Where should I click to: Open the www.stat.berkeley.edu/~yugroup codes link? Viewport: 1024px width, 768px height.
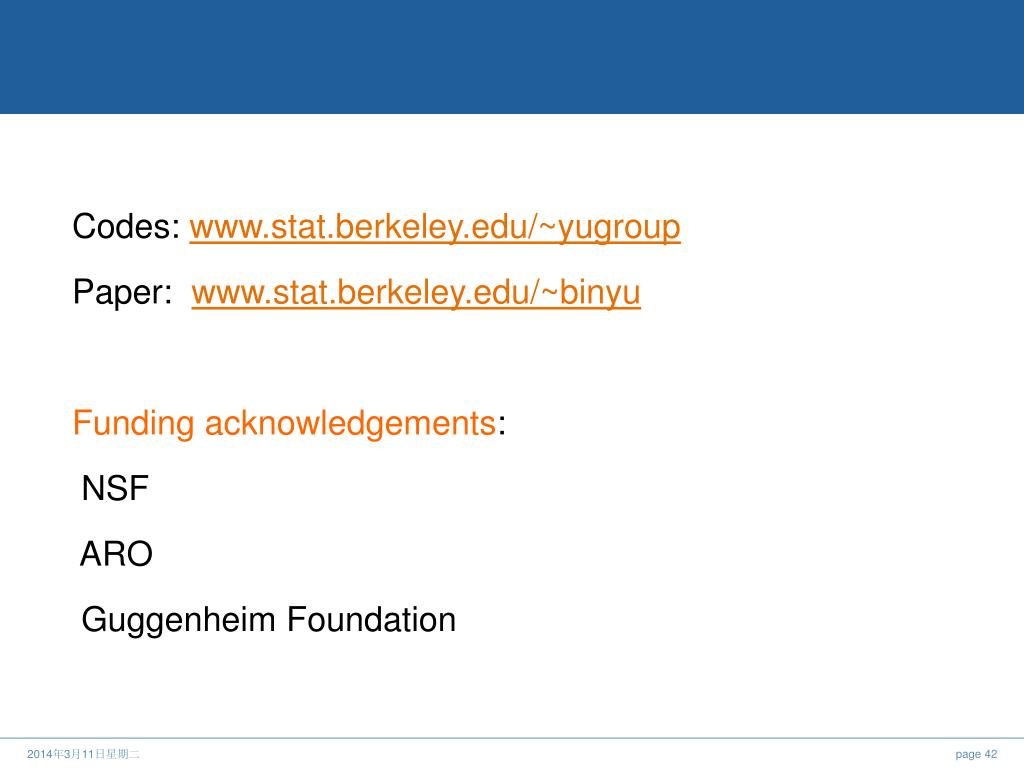point(435,227)
